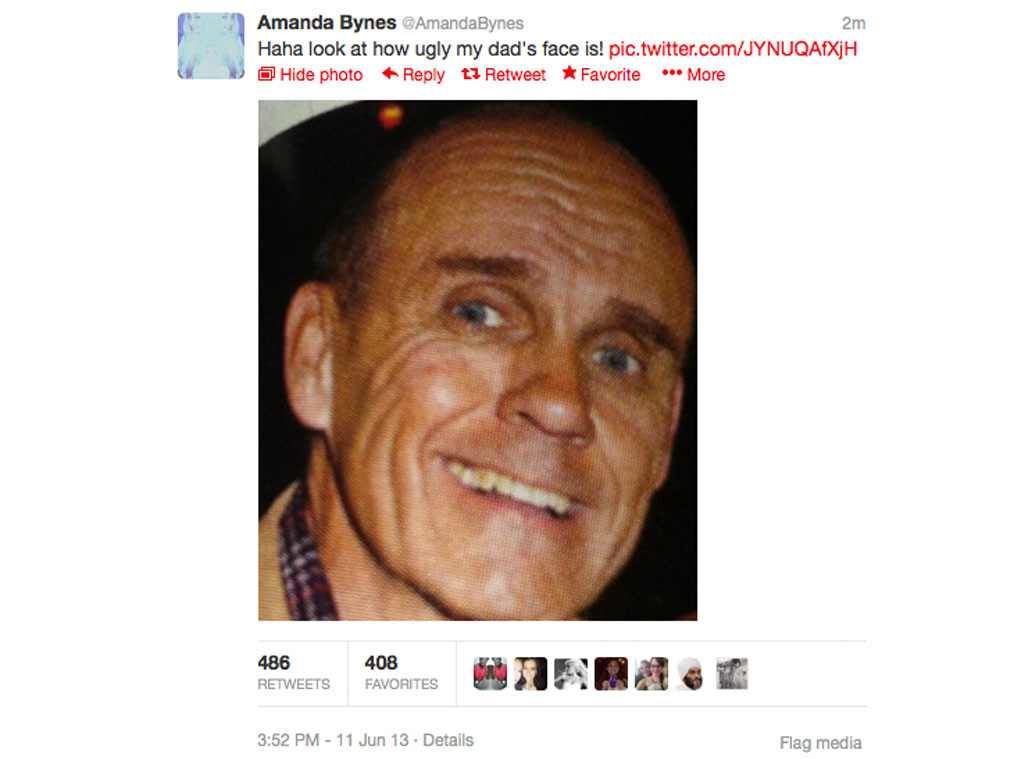
Task: View the 486 Retweets list
Action: click(x=293, y=673)
